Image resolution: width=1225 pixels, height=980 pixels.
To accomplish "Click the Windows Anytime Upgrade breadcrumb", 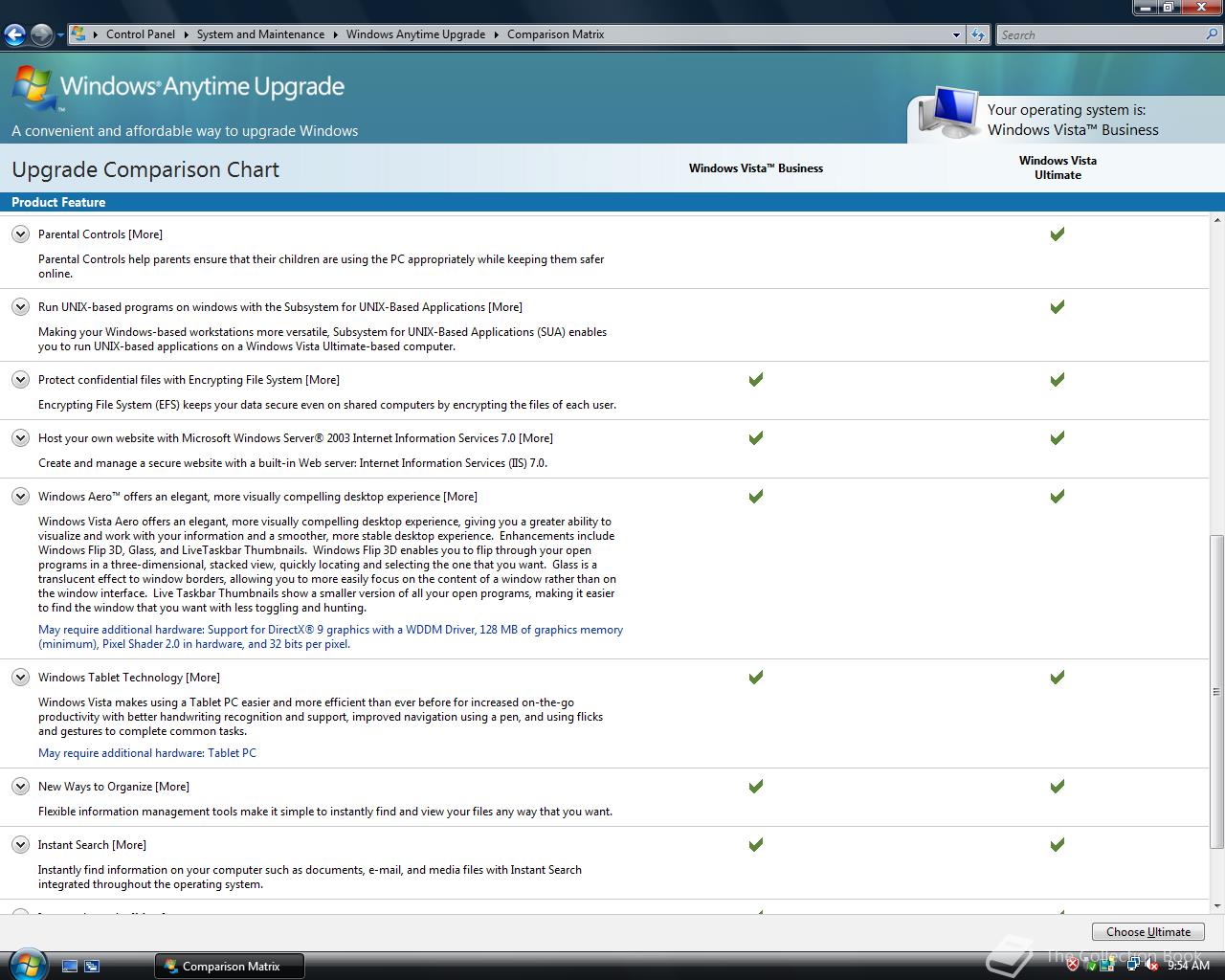I will [x=415, y=34].
